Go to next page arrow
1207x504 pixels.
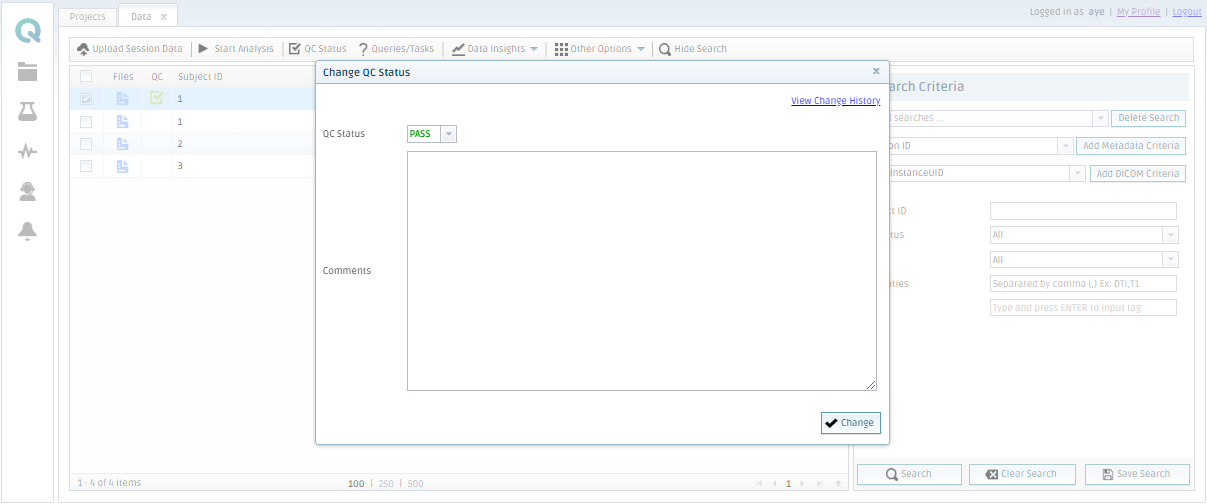point(802,484)
